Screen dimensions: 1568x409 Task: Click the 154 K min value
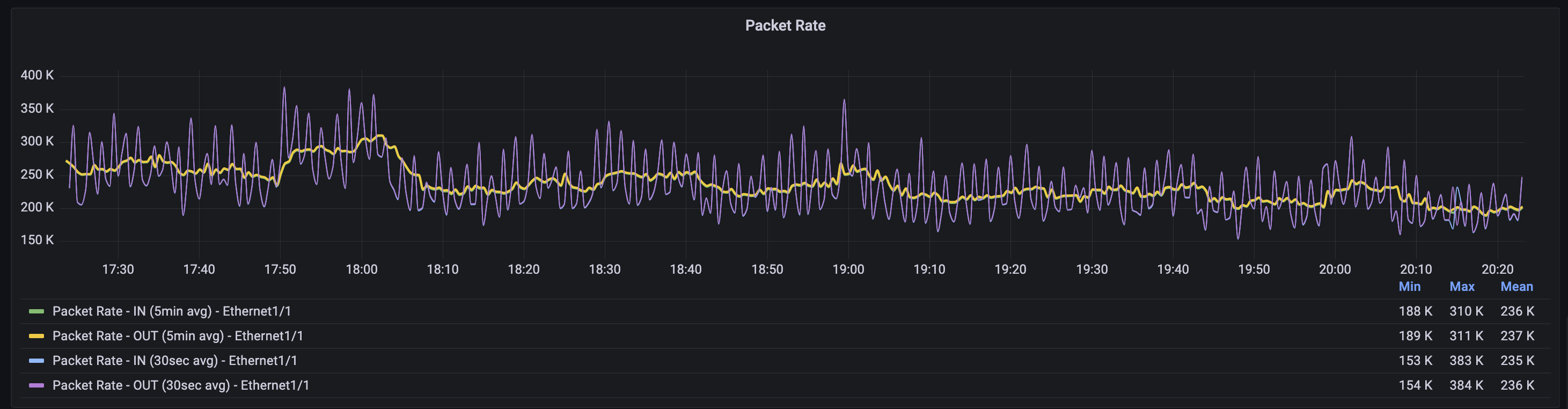point(1416,386)
